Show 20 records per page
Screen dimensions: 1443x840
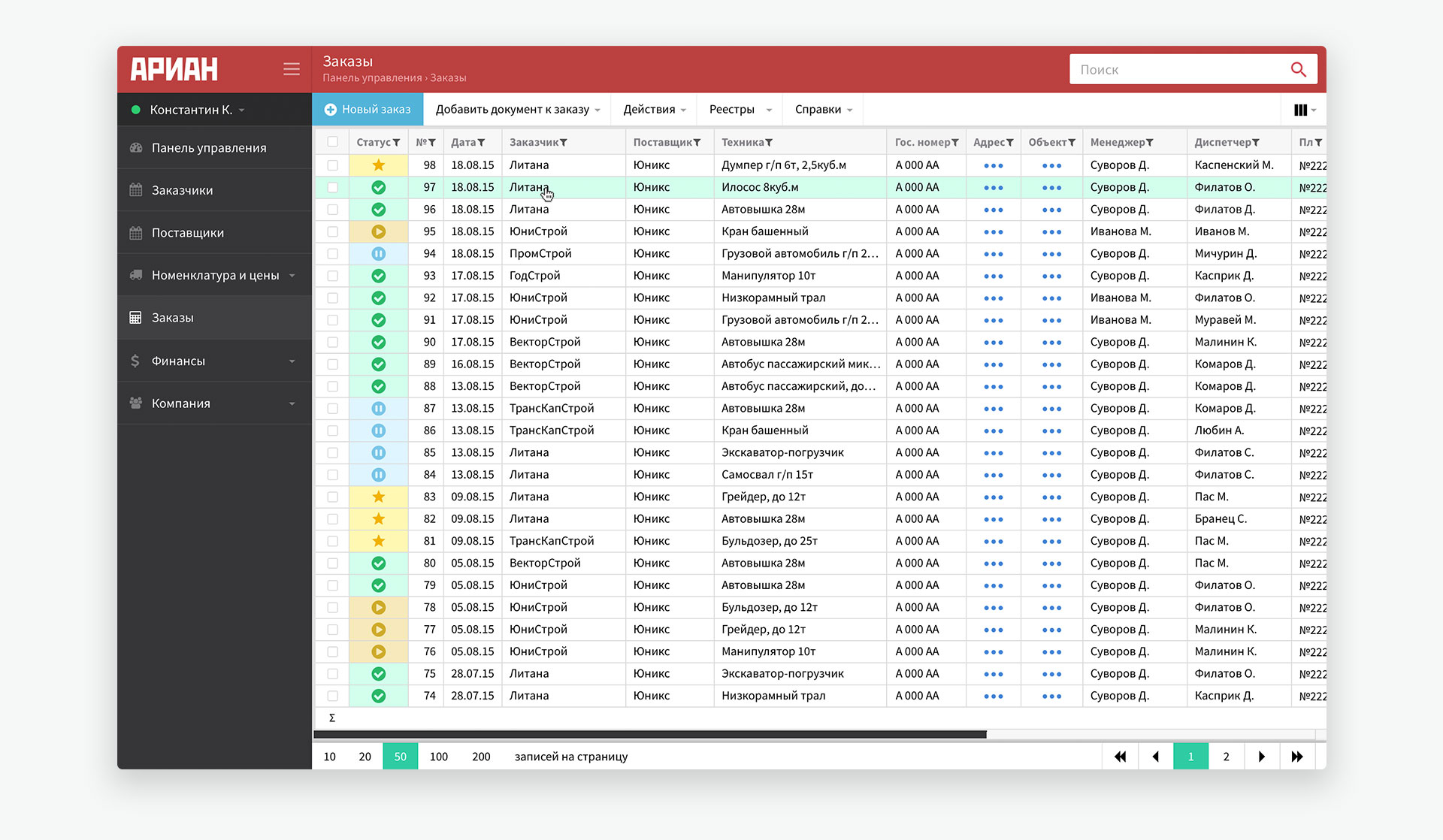pos(365,757)
